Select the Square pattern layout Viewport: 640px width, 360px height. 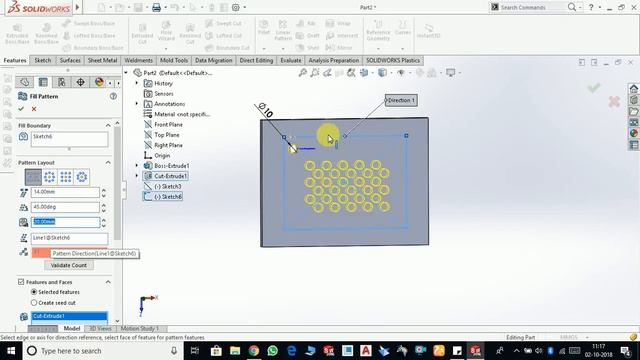(66, 177)
